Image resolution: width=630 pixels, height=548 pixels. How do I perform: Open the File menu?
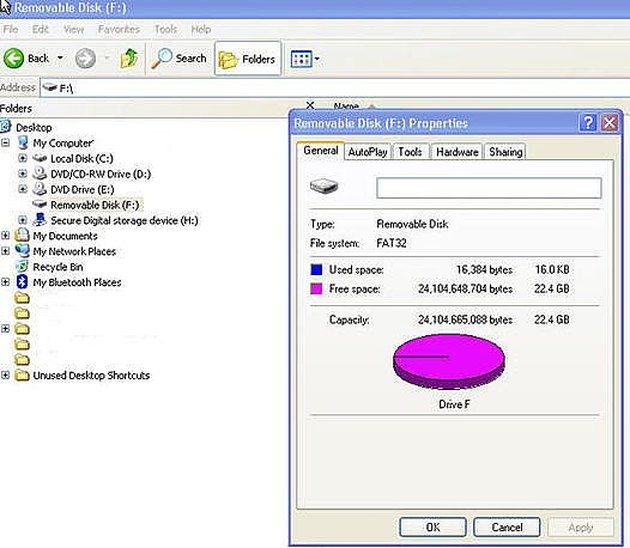pyautogui.click(x=10, y=29)
